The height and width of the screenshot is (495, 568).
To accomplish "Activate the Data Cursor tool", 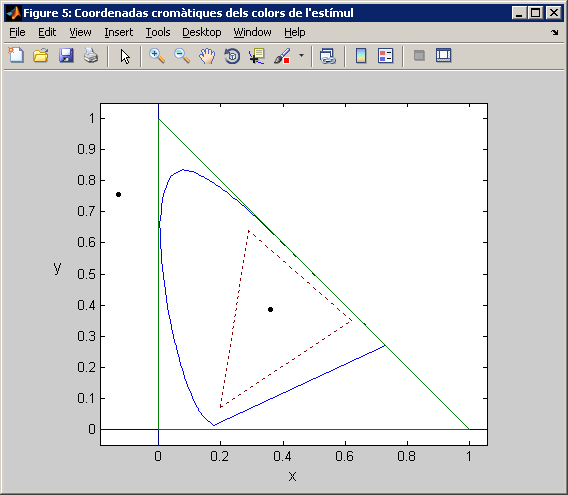I will tap(257, 56).
